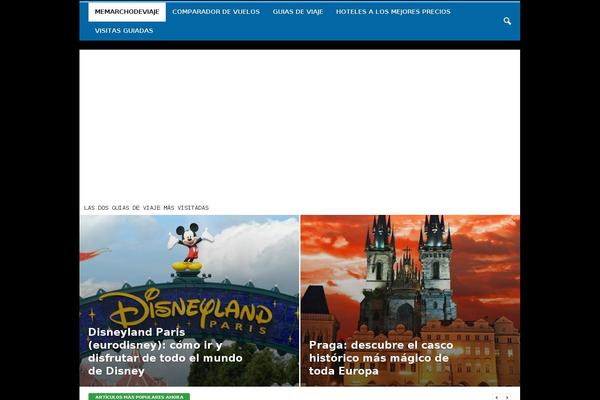Open Comparador de Vuelos menu
Image resolution: width=600 pixels, height=400 pixels.
[216, 12]
